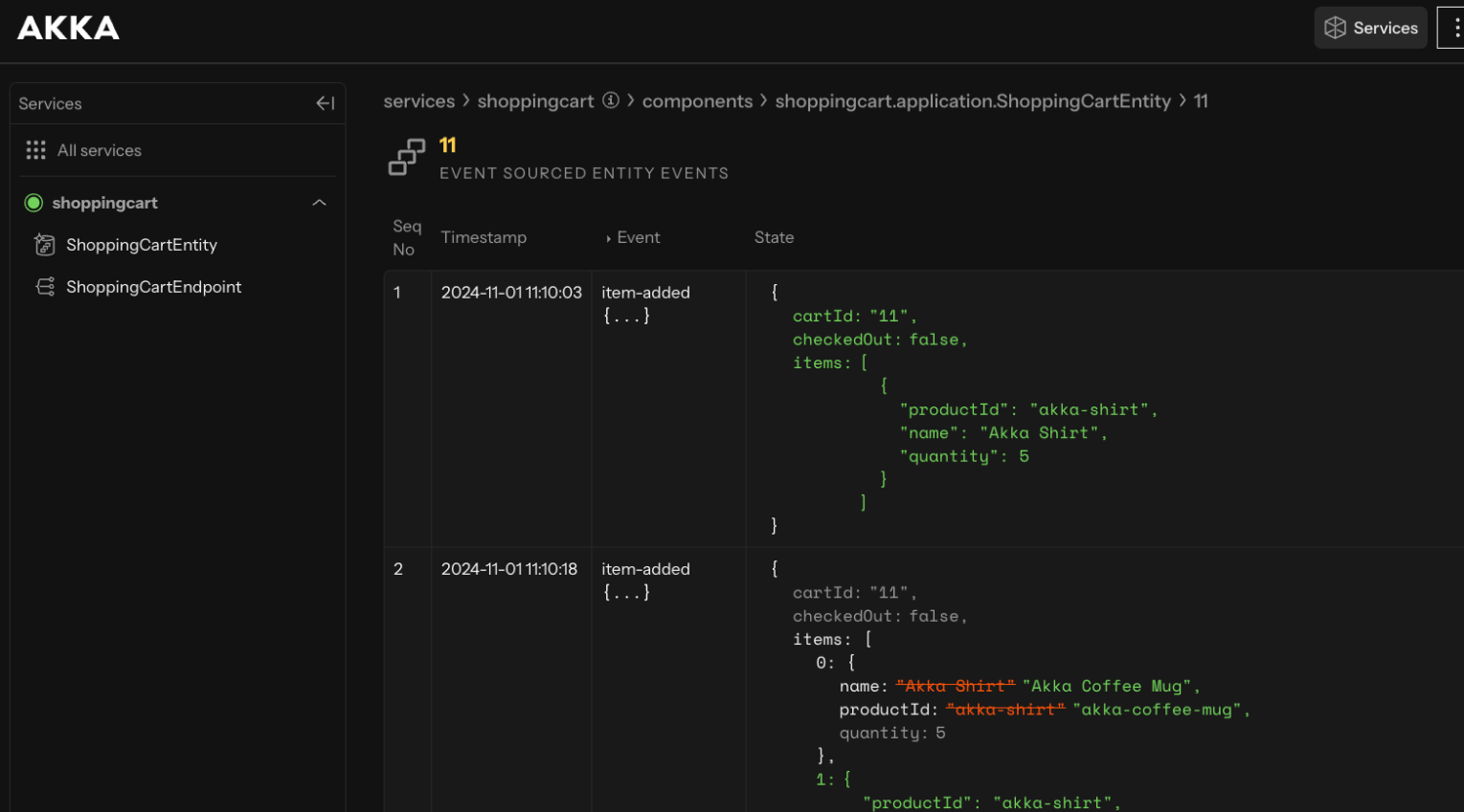
Task: Click the ShoppingCartEntity icon in sidebar
Action: point(45,245)
